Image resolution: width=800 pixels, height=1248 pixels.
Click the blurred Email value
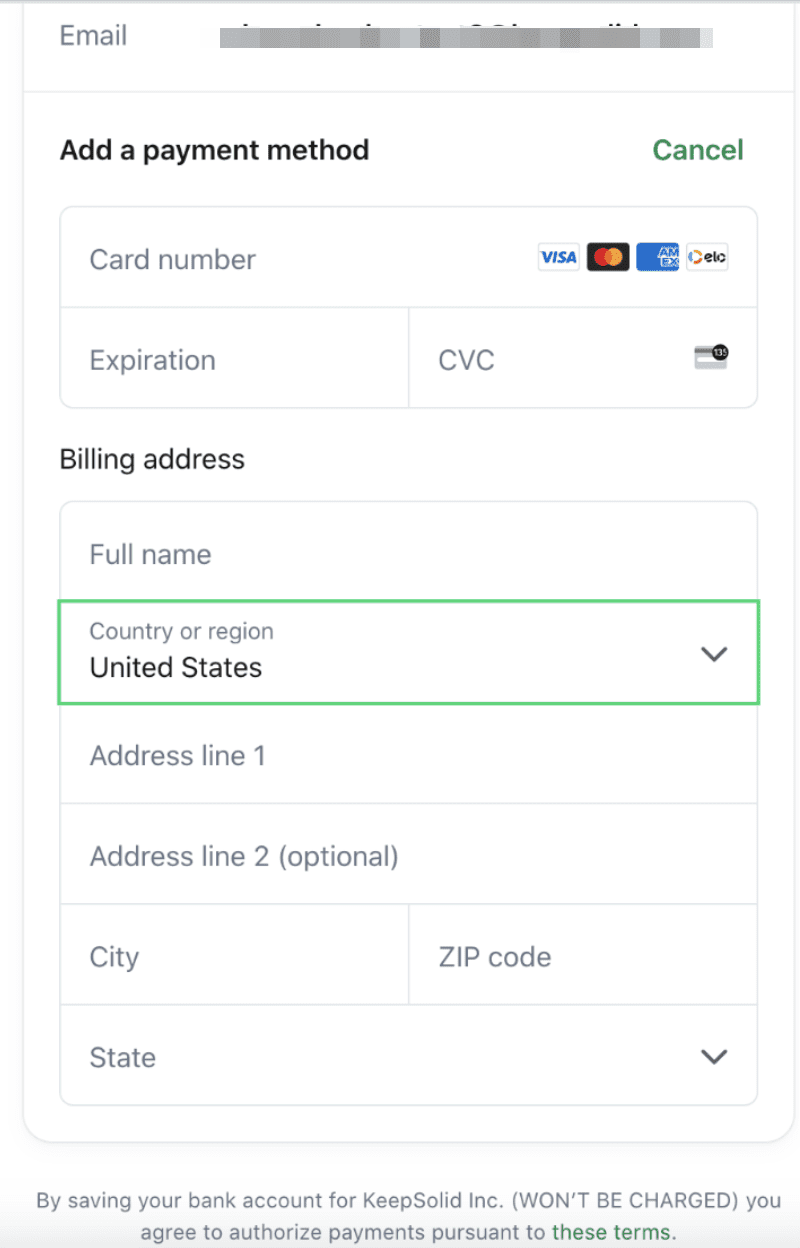pyautogui.click(x=466, y=38)
